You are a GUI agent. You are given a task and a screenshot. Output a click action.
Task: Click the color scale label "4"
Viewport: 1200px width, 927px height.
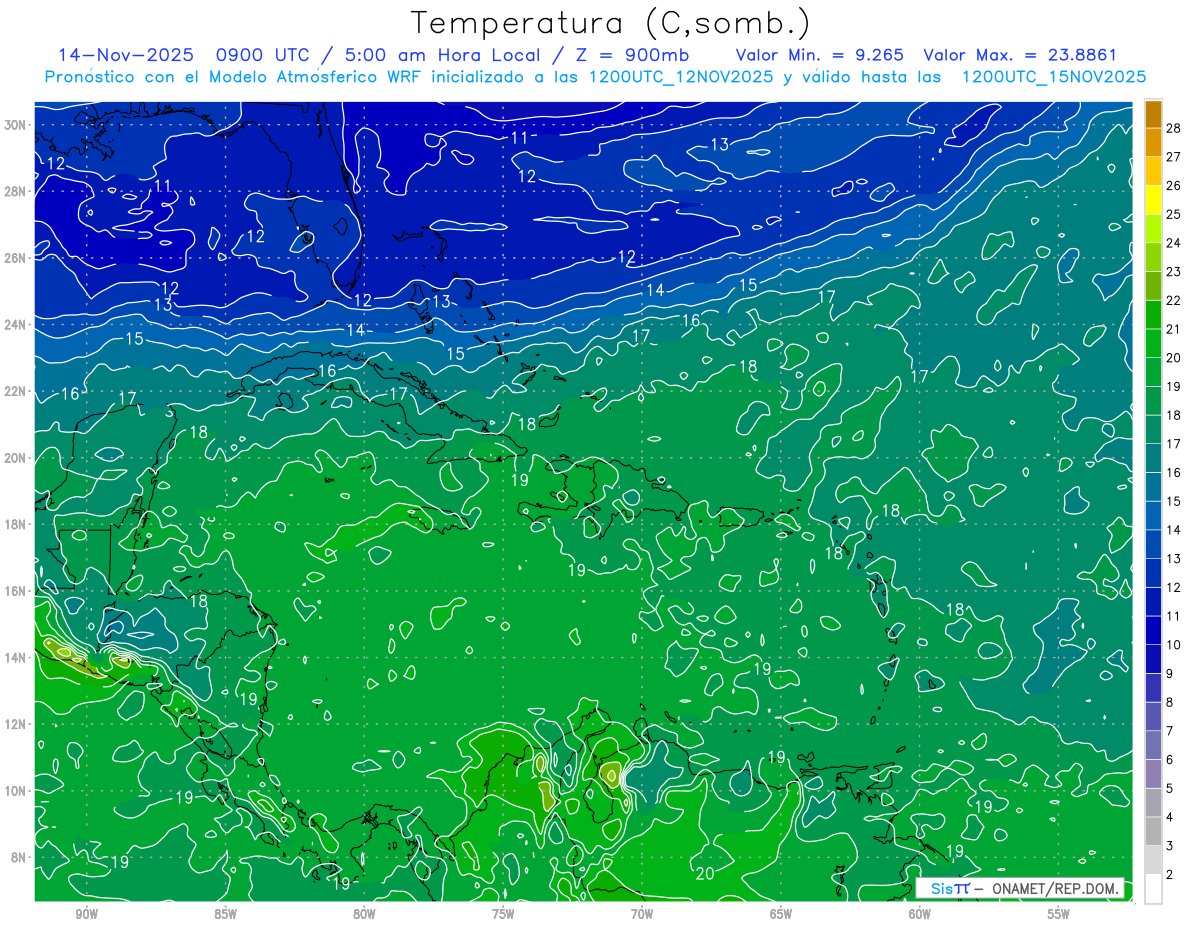click(1170, 817)
